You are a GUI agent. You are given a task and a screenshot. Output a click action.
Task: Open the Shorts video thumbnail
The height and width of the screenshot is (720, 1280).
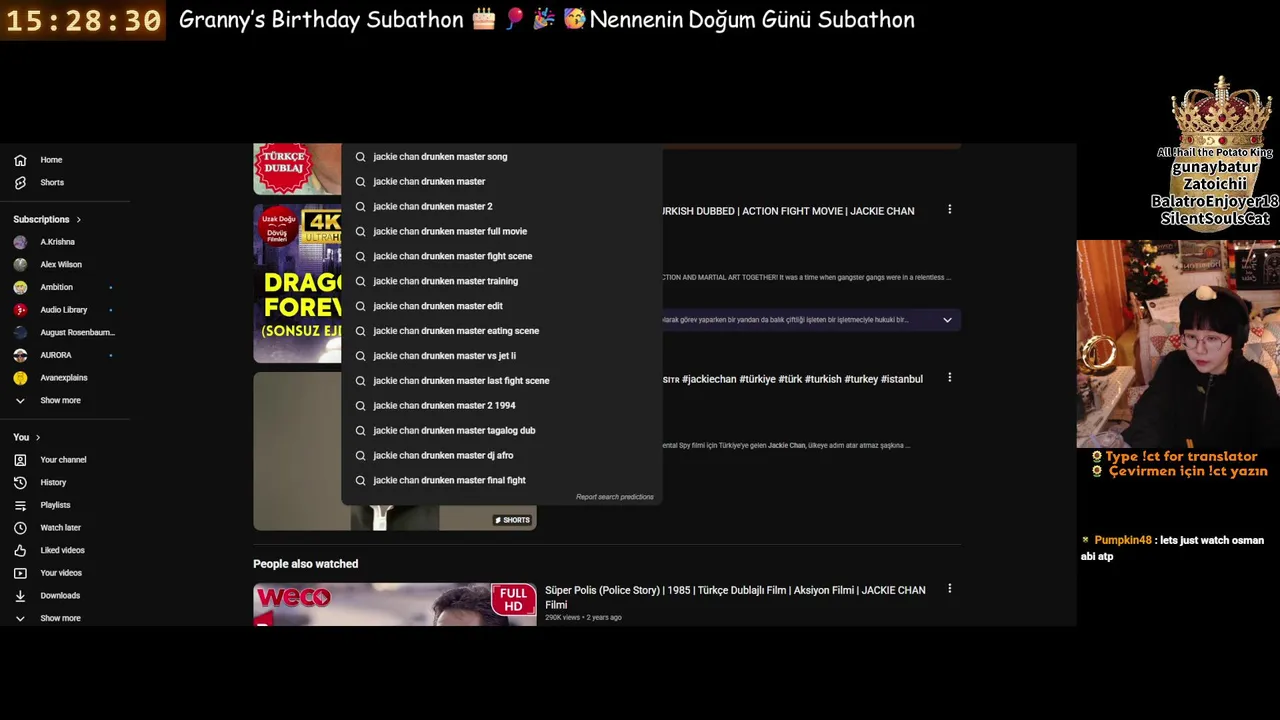[x=395, y=451]
